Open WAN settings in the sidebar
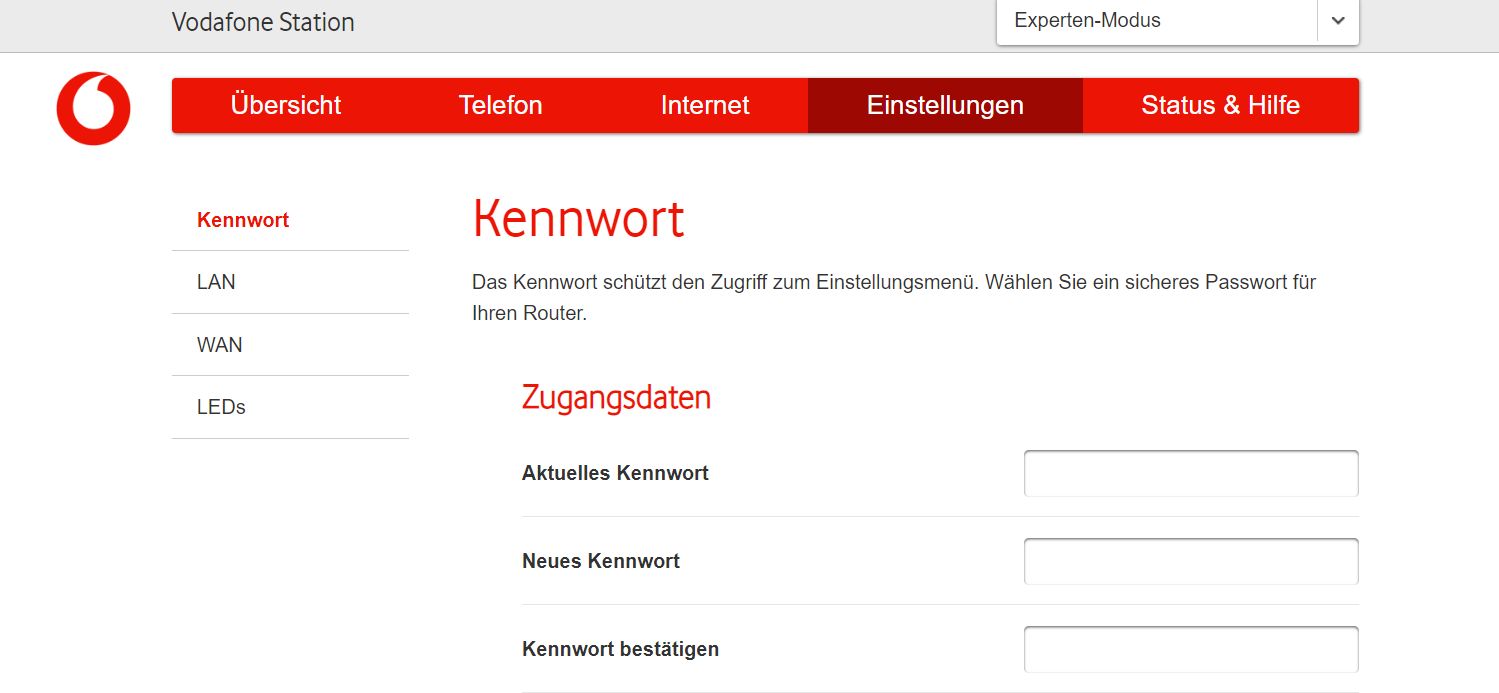 click(x=290, y=345)
